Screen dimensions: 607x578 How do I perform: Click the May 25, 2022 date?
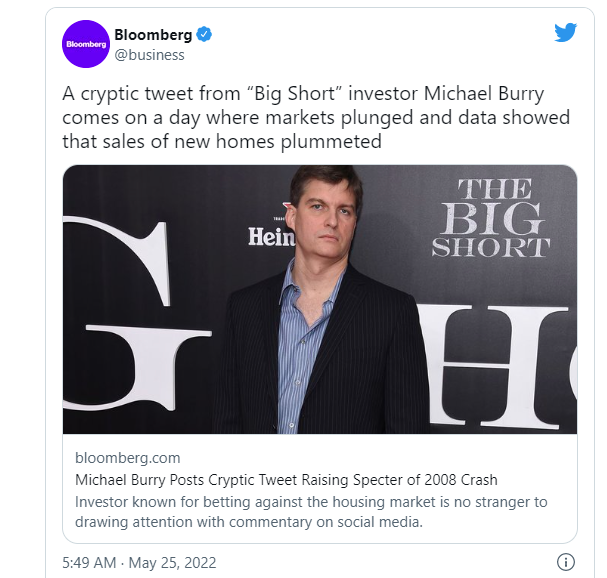pos(171,562)
